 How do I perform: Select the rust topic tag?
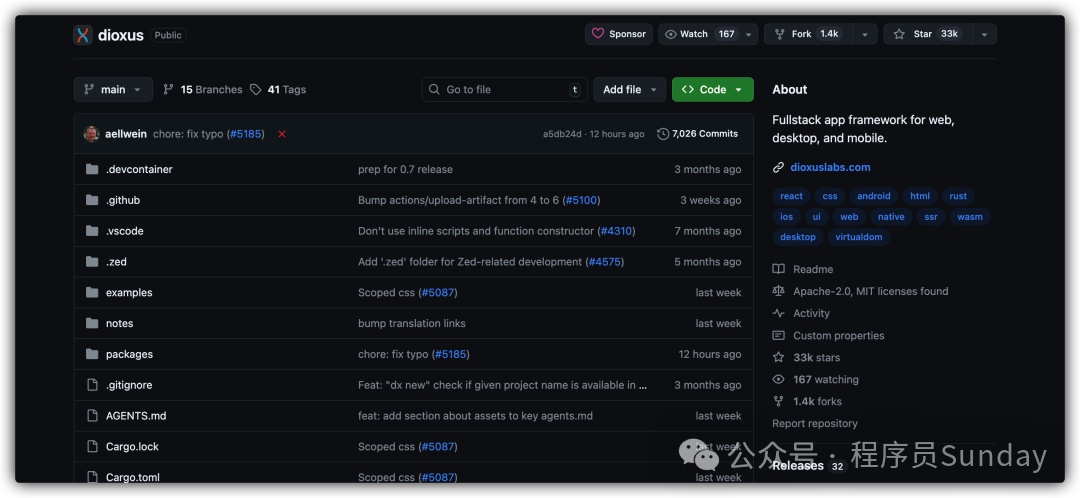958,196
